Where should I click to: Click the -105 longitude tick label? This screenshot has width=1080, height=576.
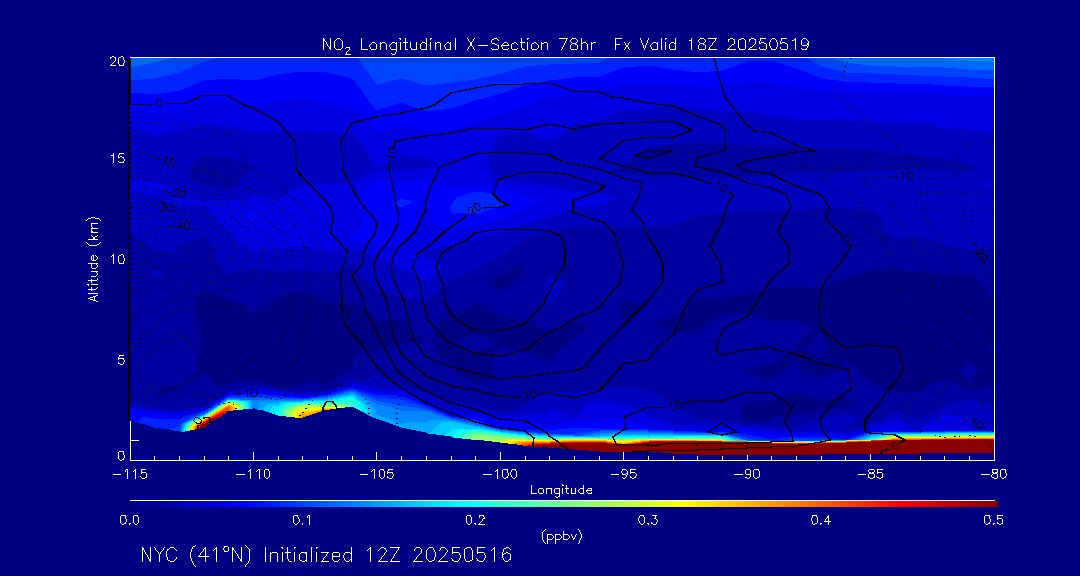click(x=377, y=475)
